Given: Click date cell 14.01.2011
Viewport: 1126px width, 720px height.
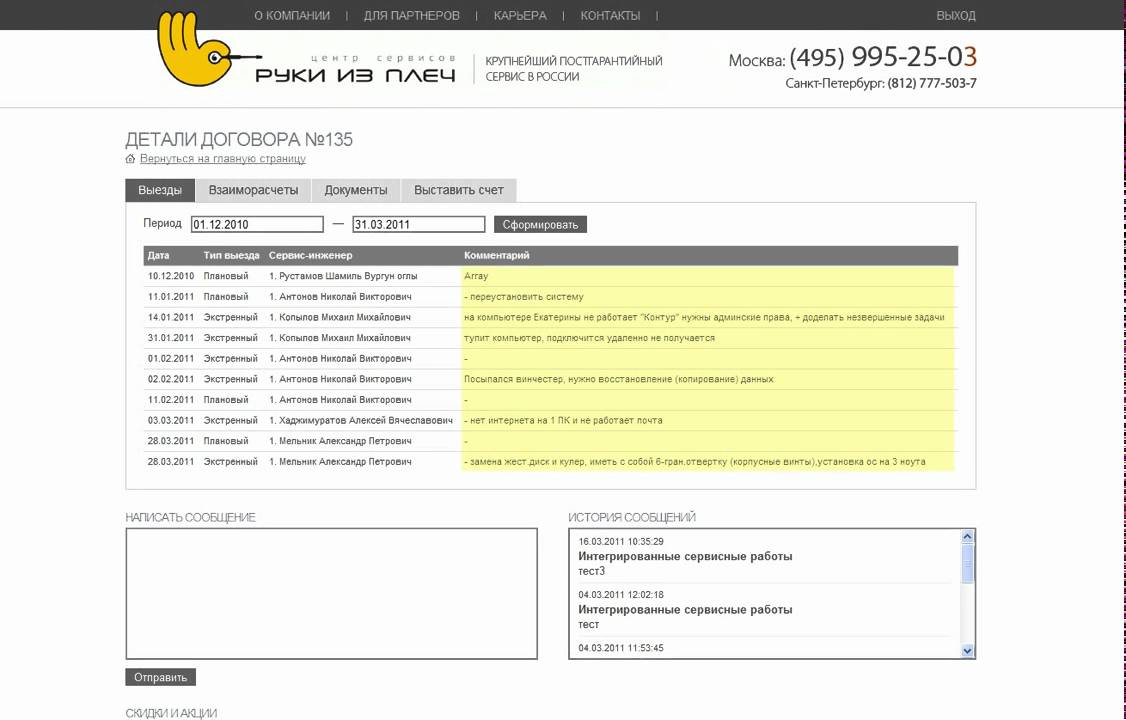Looking at the screenshot, I should tap(171, 317).
